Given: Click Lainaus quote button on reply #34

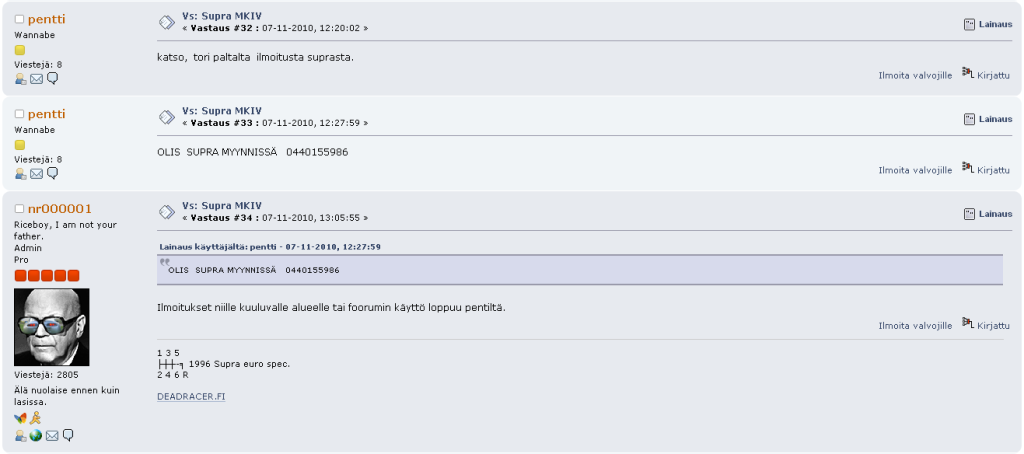Looking at the screenshot, I should click(x=988, y=214).
